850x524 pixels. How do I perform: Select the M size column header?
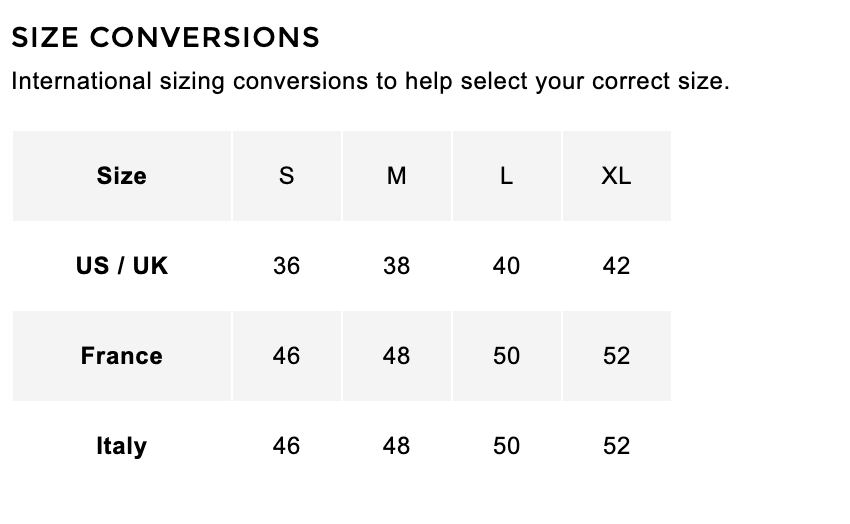[396, 176]
